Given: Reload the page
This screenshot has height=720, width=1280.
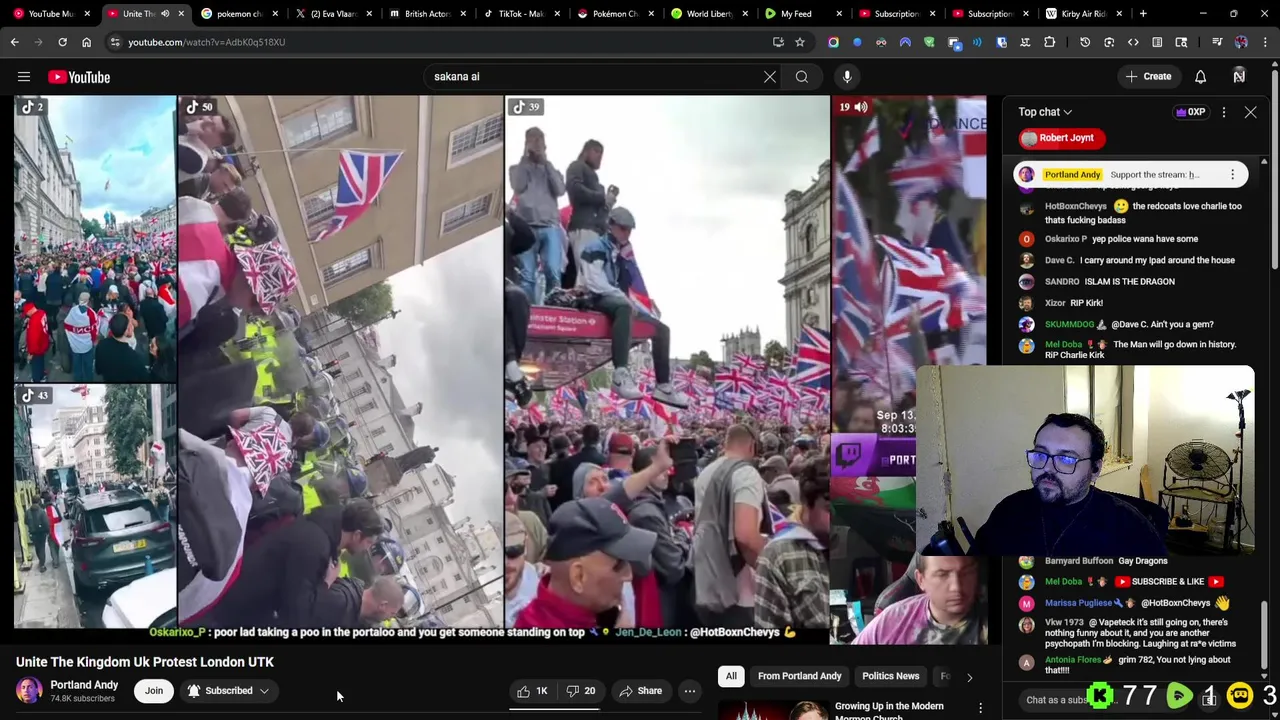Looking at the screenshot, I should point(62,42).
